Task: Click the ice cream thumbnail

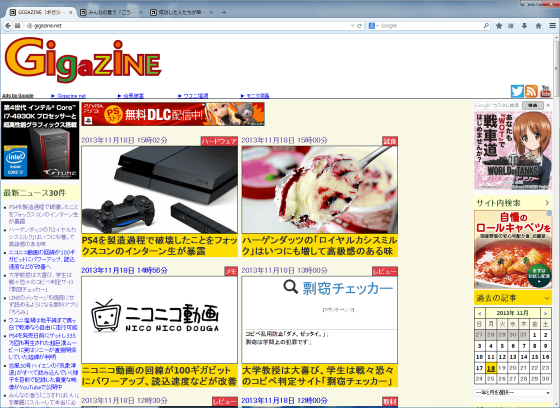Action: tap(320, 190)
